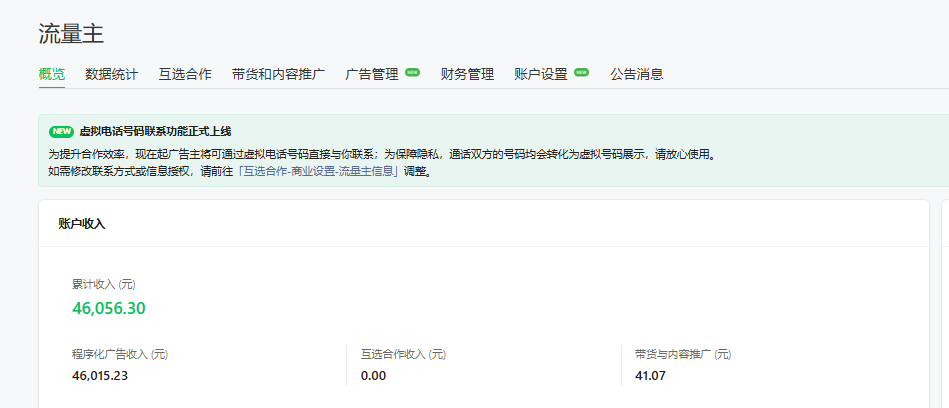
Task: Click the 46,056.30 total income value
Action: [109, 308]
